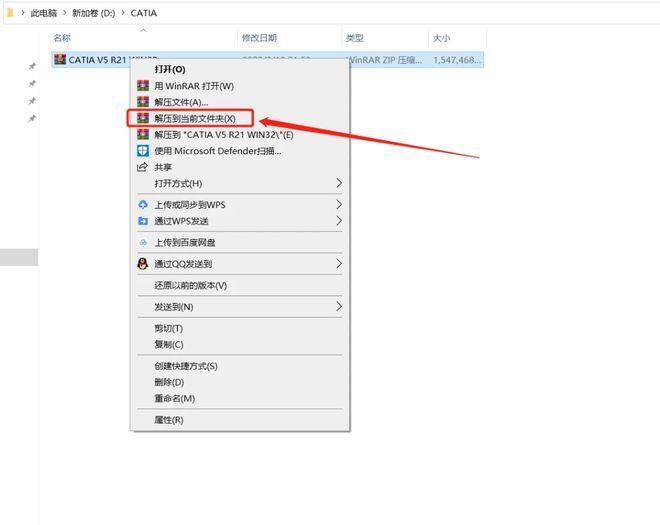Sort by 修改日期 column header
The image size is (660, 525).
click(x=259, y=38)
